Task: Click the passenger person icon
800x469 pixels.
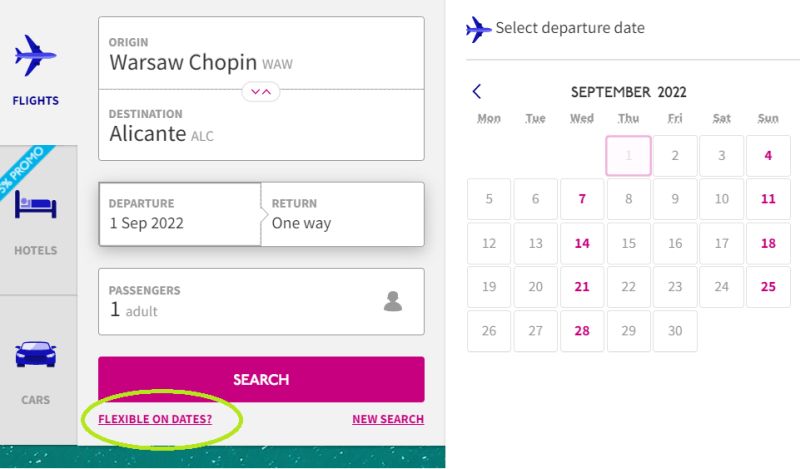Action: pos(393,301)
